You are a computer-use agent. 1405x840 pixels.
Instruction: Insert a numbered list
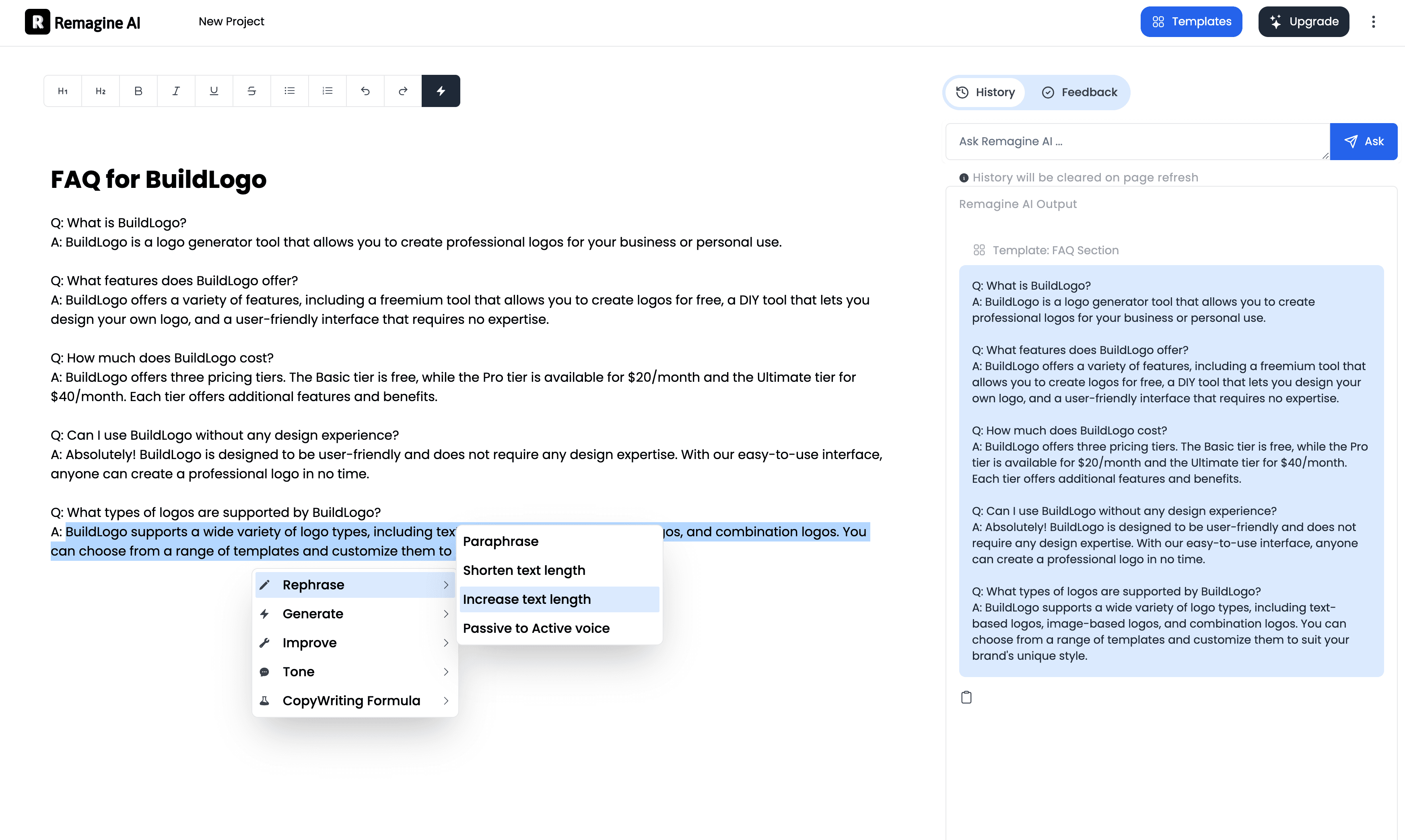(x=328, y=91)
